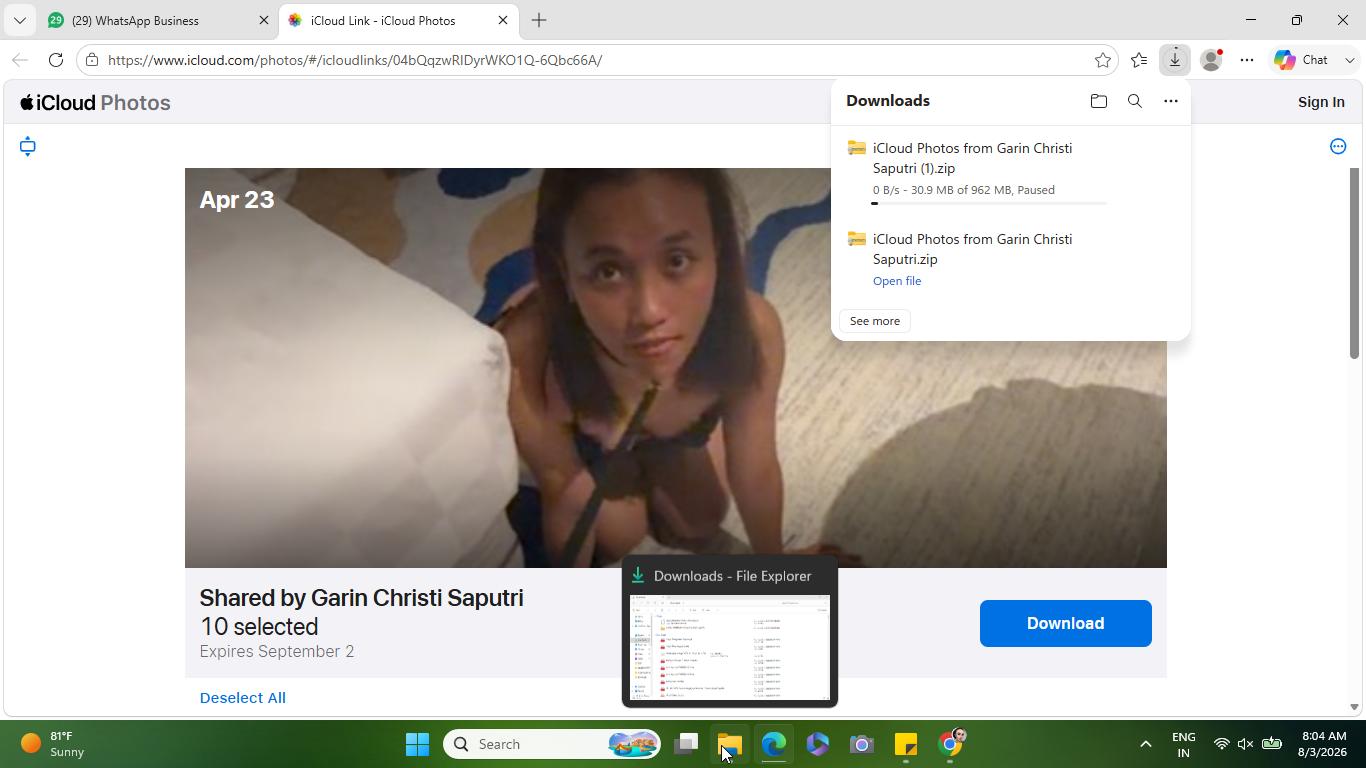Open the Favorites list icon
The height and width of the screenshot is (768, 1366).
coord(1138,60)
